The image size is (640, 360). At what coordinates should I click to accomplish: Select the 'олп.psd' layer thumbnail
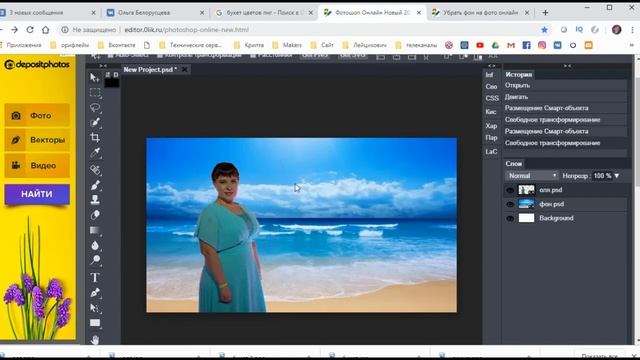point(526,190)
